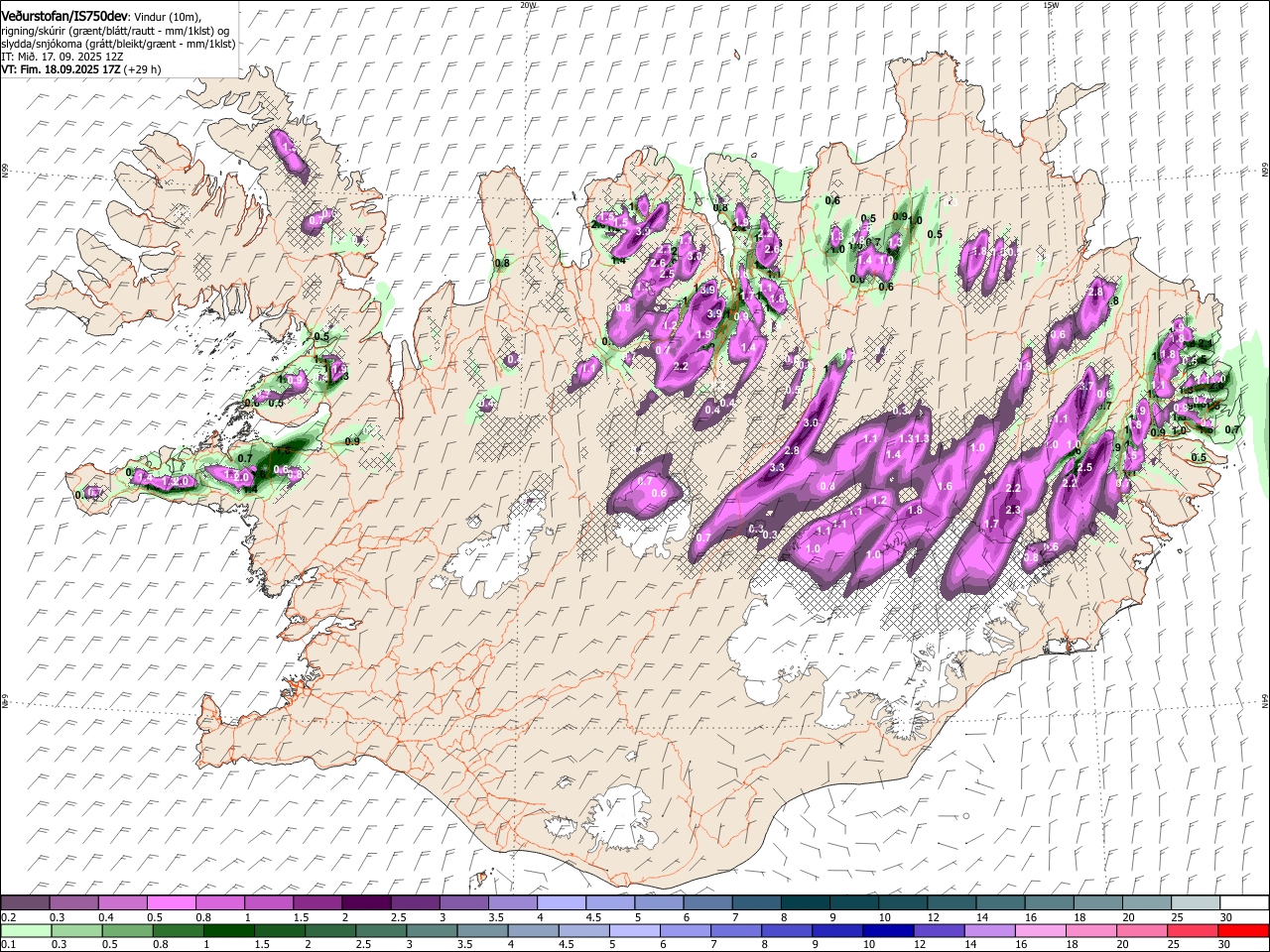Click the pale green lower swatch between 0.1 and 0.3
The image size is (1270, 952).
(26, 930)
